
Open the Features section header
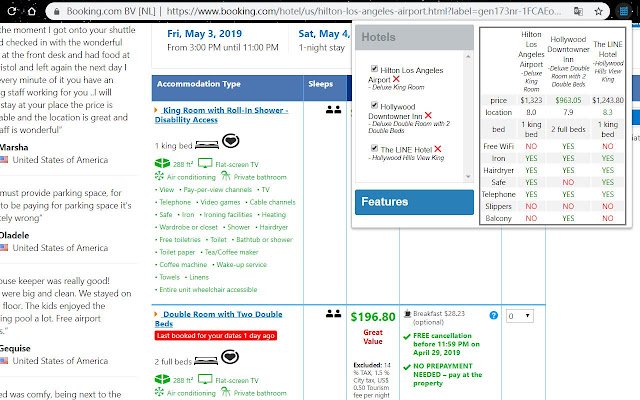(x=414, y=202)
